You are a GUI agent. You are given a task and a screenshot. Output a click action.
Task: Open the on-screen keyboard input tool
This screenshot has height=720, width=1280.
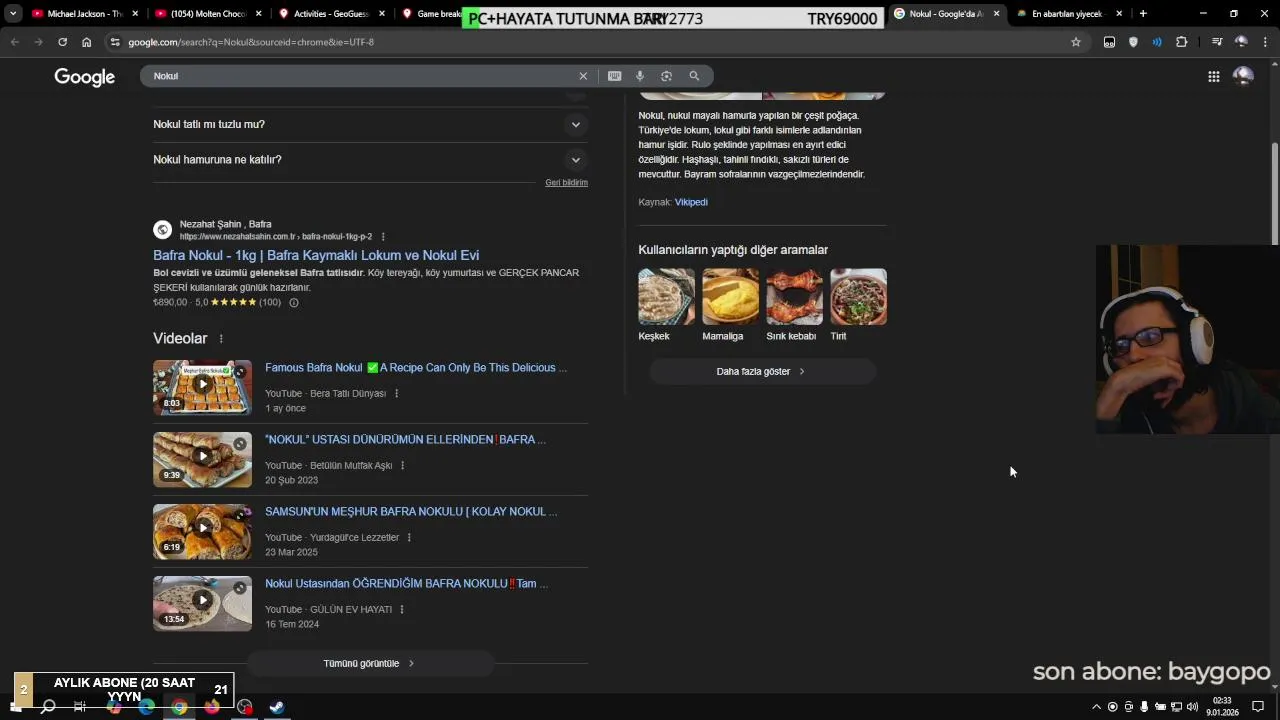point(614,76)
